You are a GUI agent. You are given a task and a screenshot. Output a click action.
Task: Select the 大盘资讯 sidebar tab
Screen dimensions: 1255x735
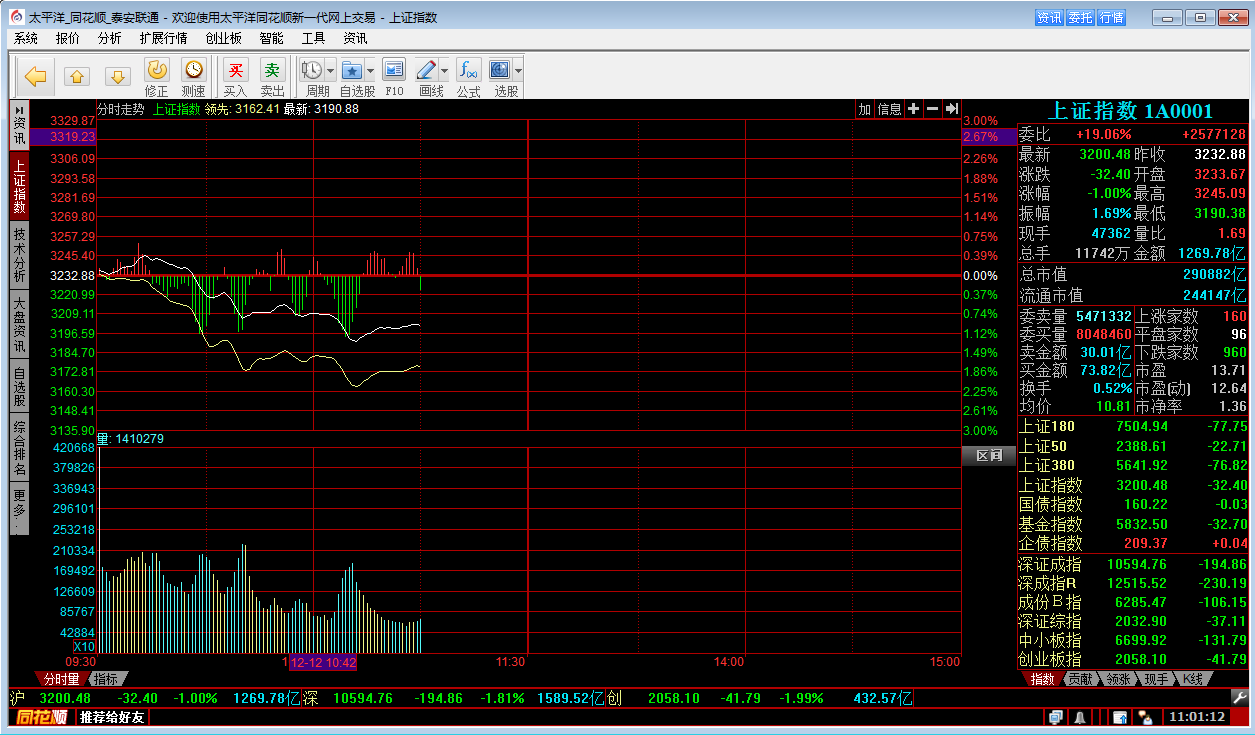(19, 323)
